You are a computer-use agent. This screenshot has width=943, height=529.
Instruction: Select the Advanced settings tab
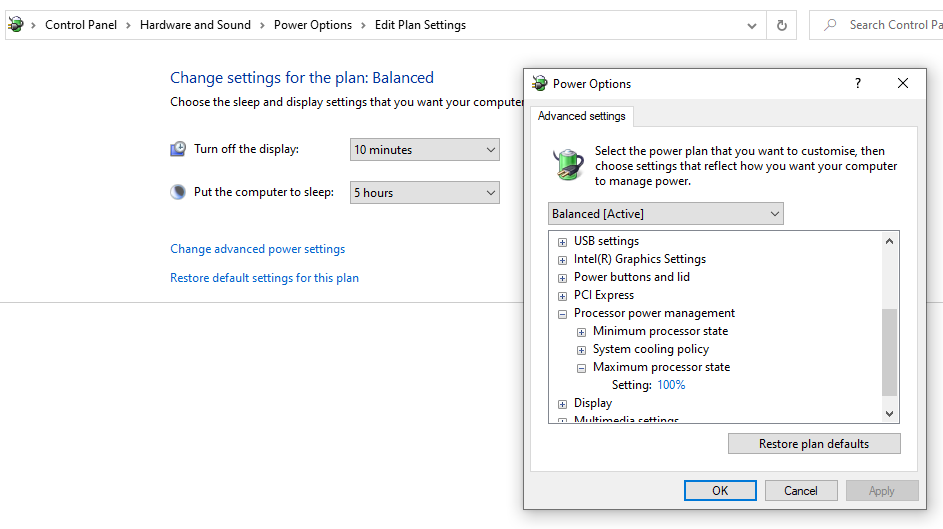pyautogui.click(x=582, y=116)
